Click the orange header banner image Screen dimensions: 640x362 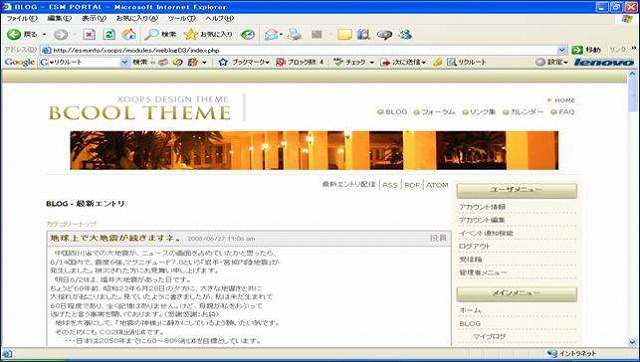click(x=314, y=150)
